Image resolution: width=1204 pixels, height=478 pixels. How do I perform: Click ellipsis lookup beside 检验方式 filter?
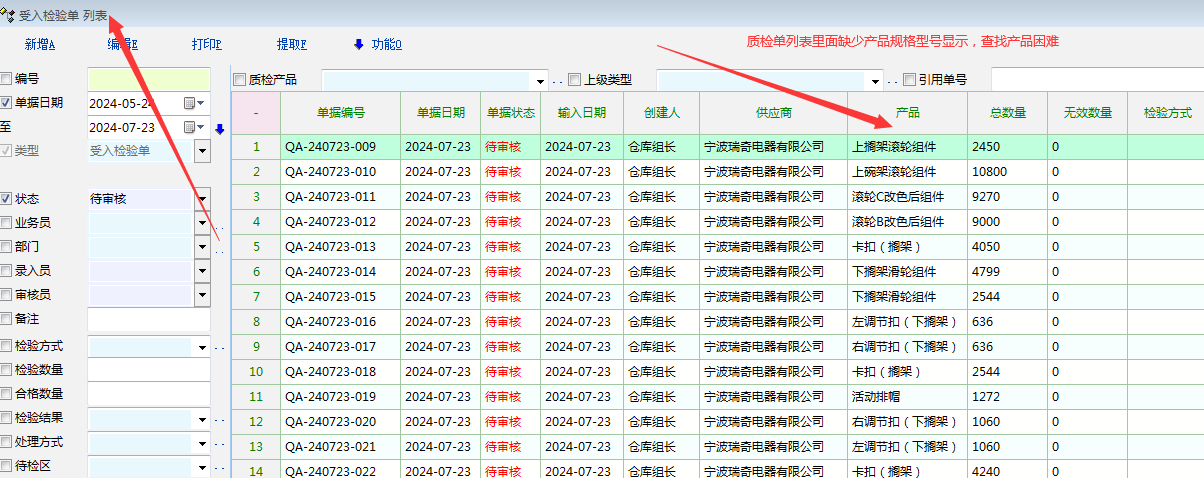tap(220, 347)
